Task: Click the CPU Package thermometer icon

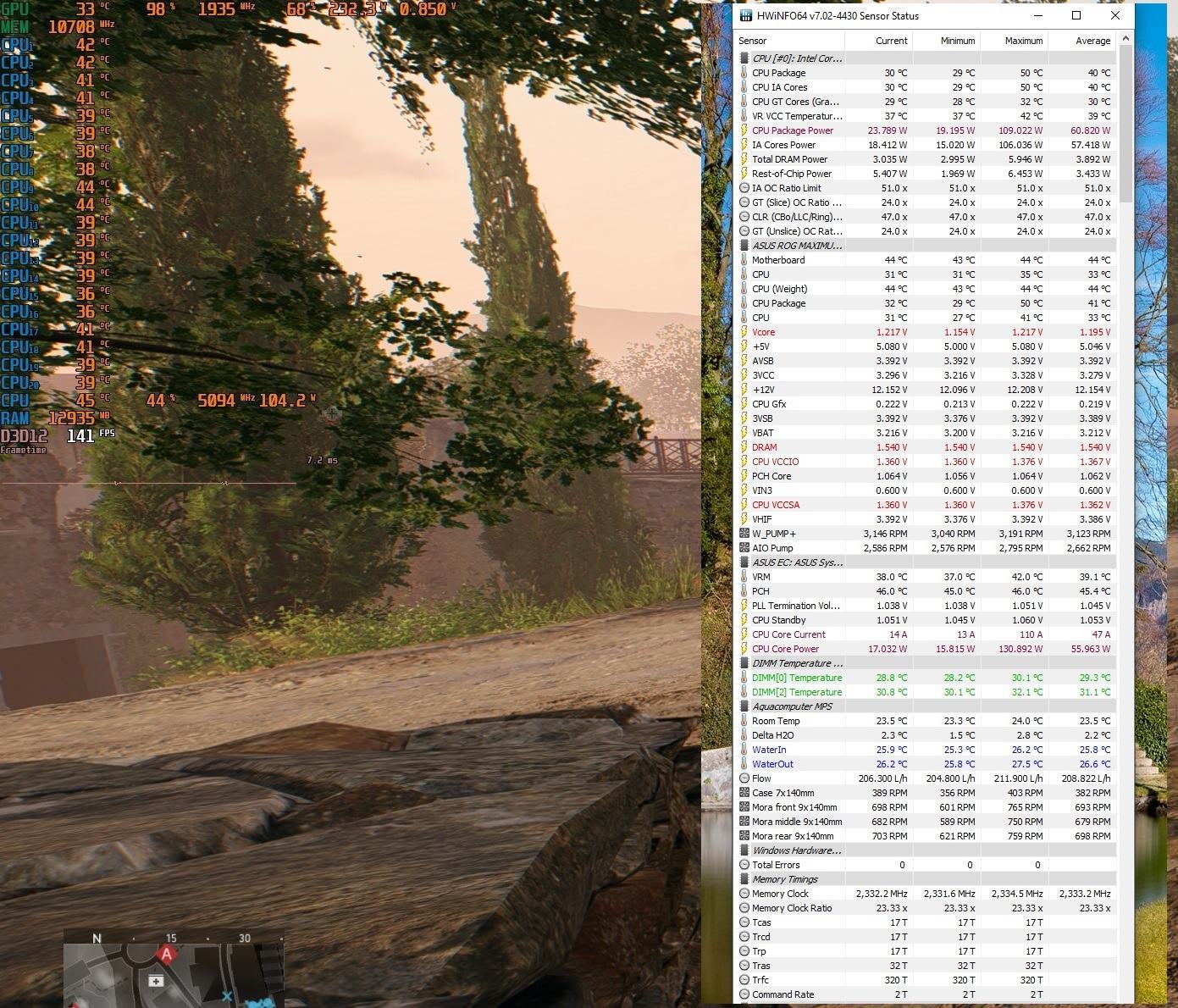Action: click(x=744, y=73)
